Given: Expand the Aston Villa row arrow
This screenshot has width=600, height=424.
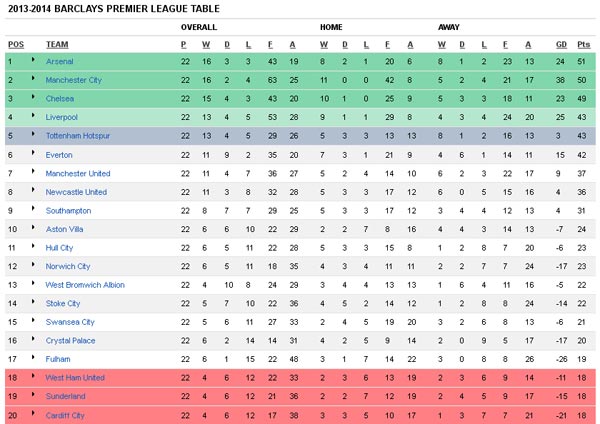Looking at the screenshot, I should [x=33, y=227].
